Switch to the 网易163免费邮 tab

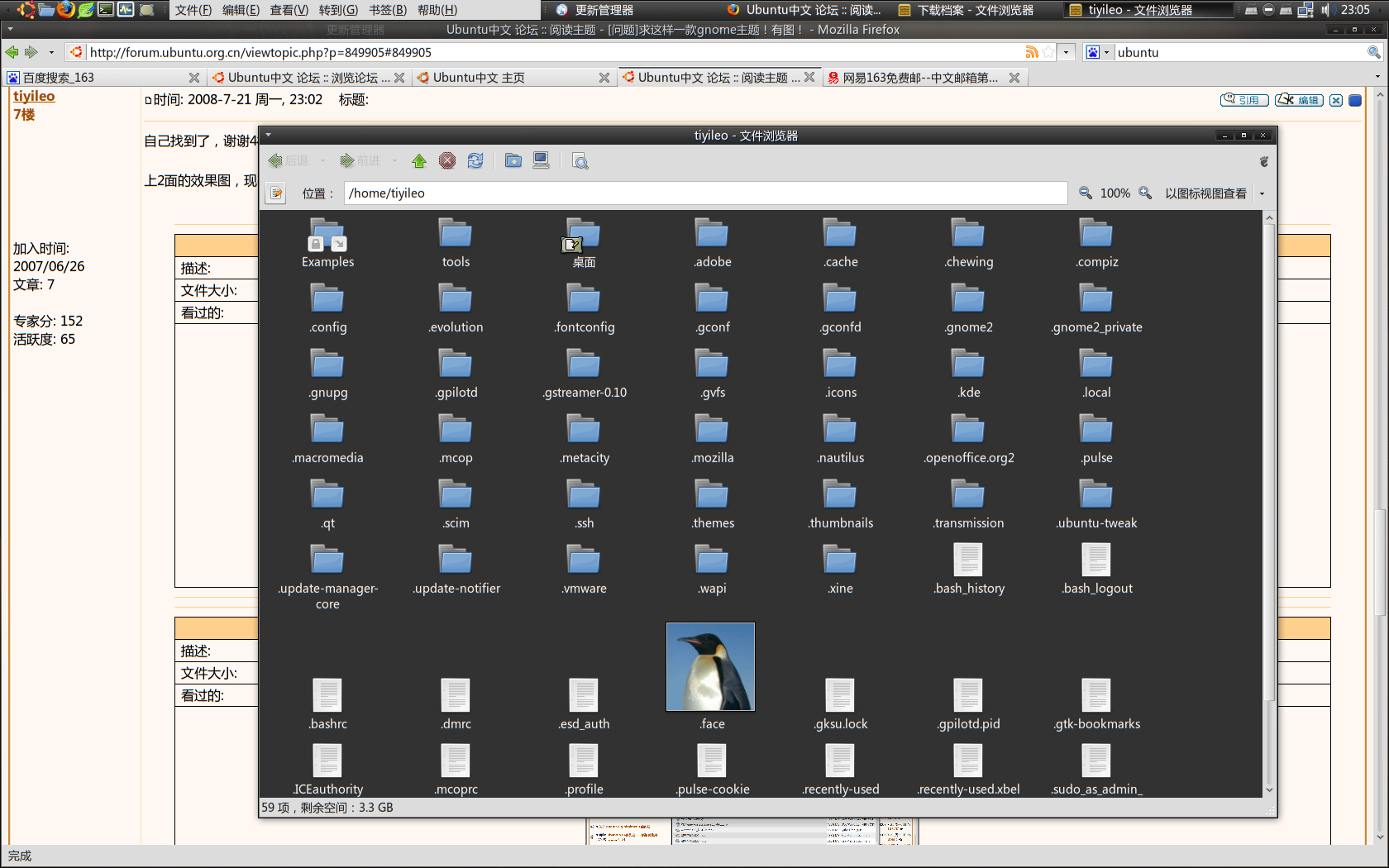924,77
